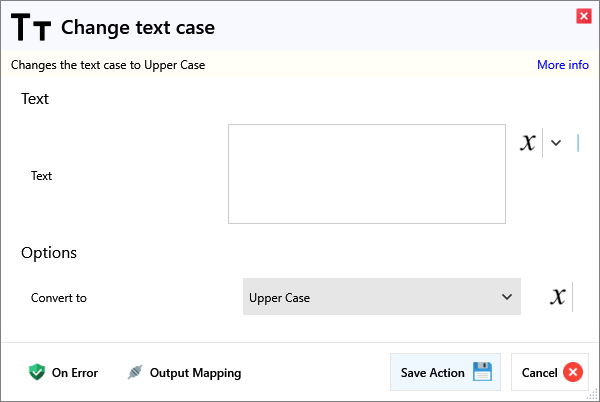This screenshot has width=600, height=402.
Task: Expand the chevron beside the Text variable icon
Action: pos(557,143)
